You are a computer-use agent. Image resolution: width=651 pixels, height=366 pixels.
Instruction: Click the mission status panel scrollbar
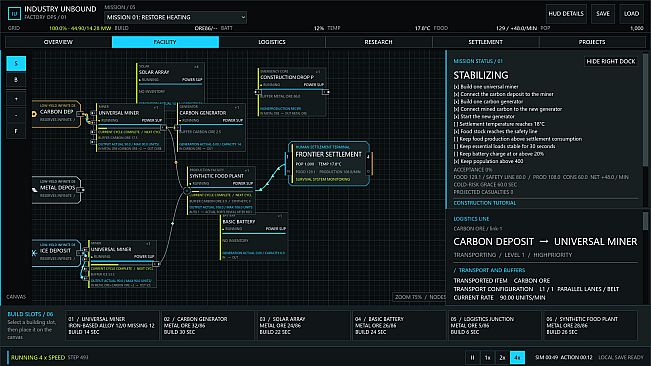click(645, 110)
